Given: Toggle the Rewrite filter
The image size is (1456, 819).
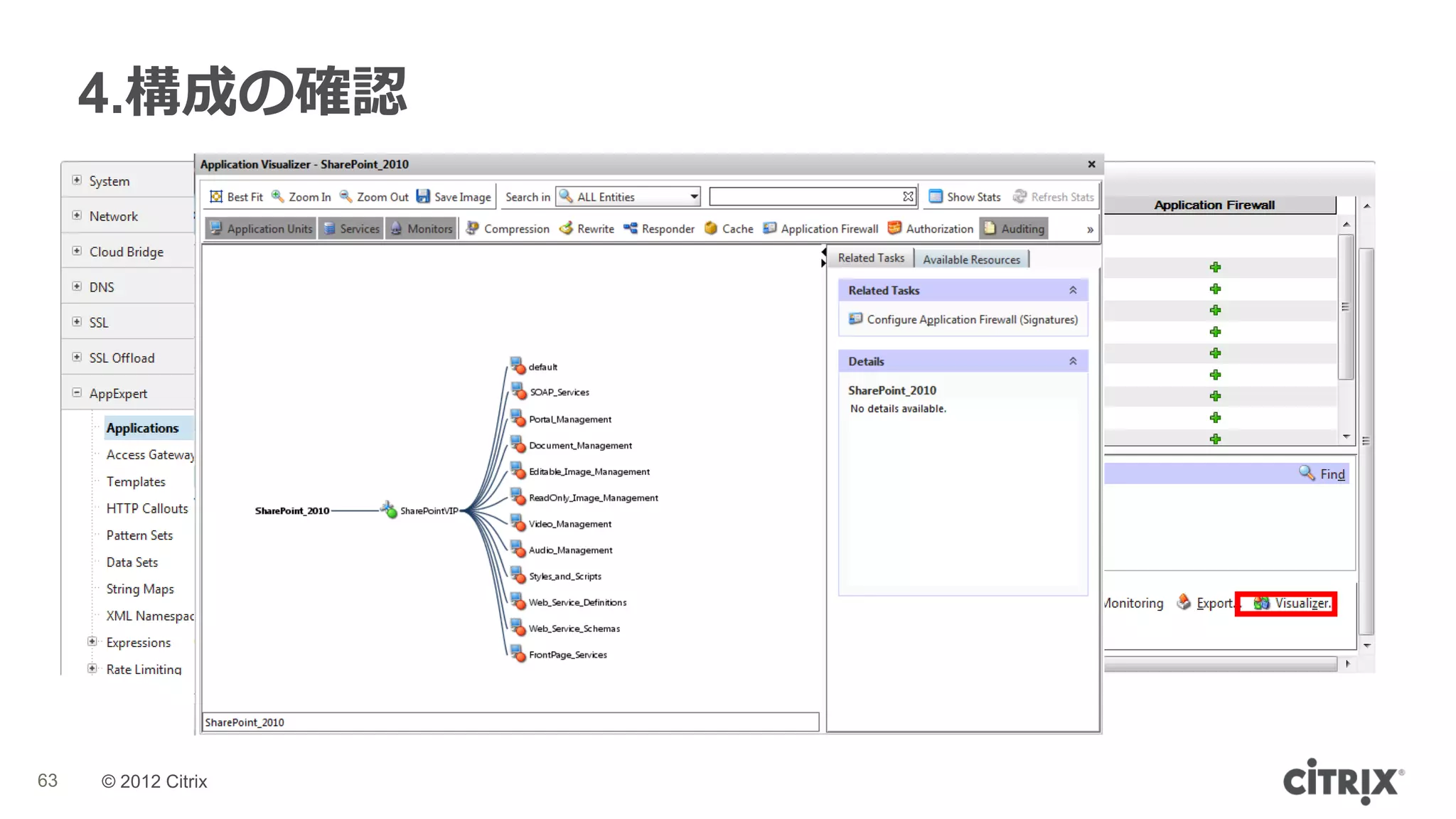Looking at the screenshot, I should point(587,228).
